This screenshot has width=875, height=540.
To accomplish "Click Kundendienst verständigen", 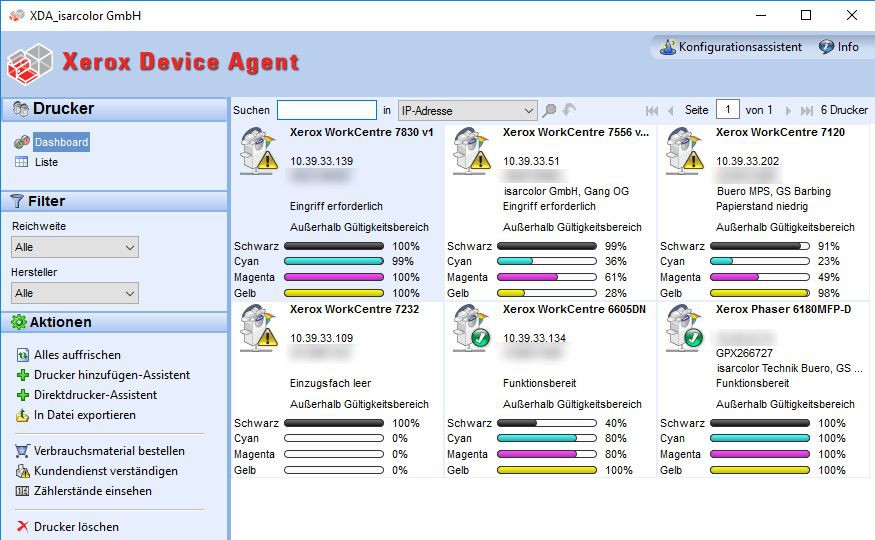I will click(106, 471).
